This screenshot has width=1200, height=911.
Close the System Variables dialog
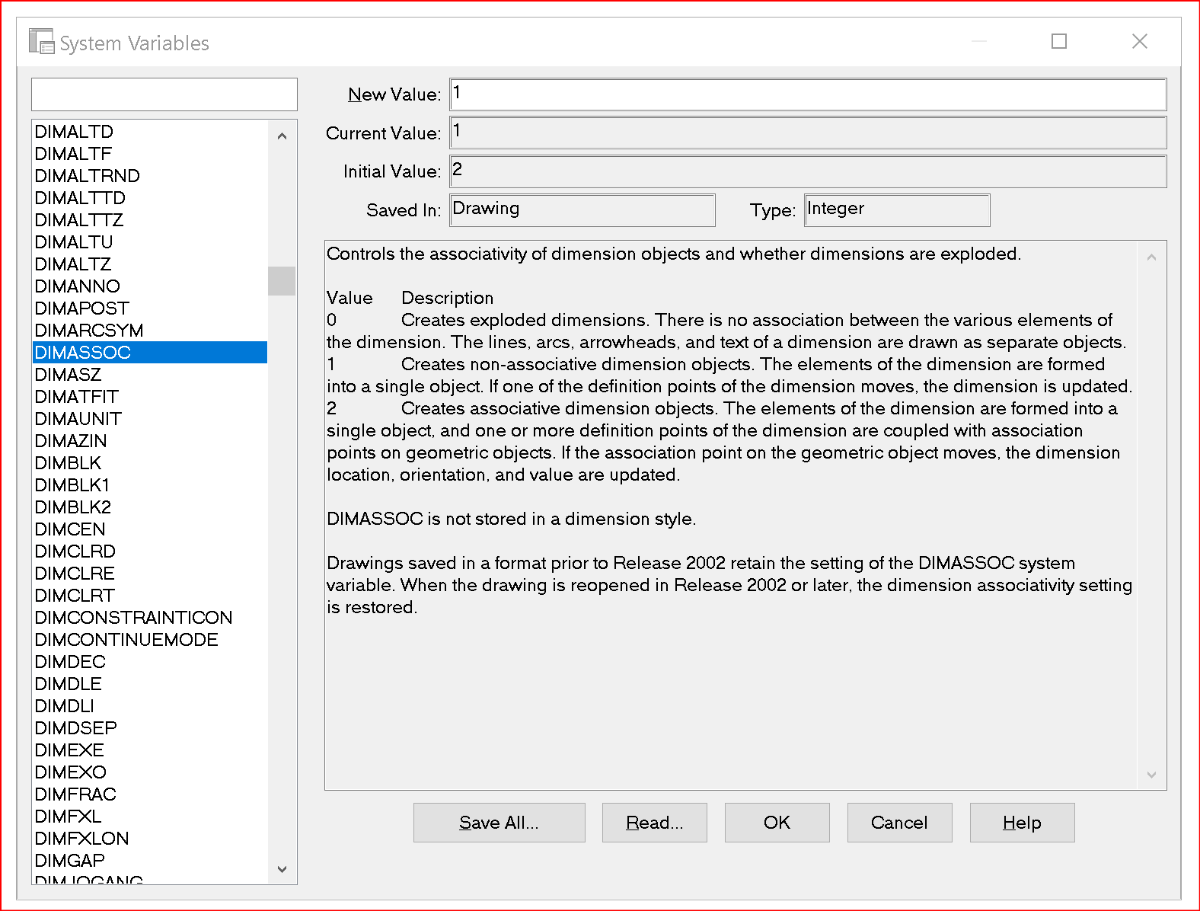(1139, 41)
